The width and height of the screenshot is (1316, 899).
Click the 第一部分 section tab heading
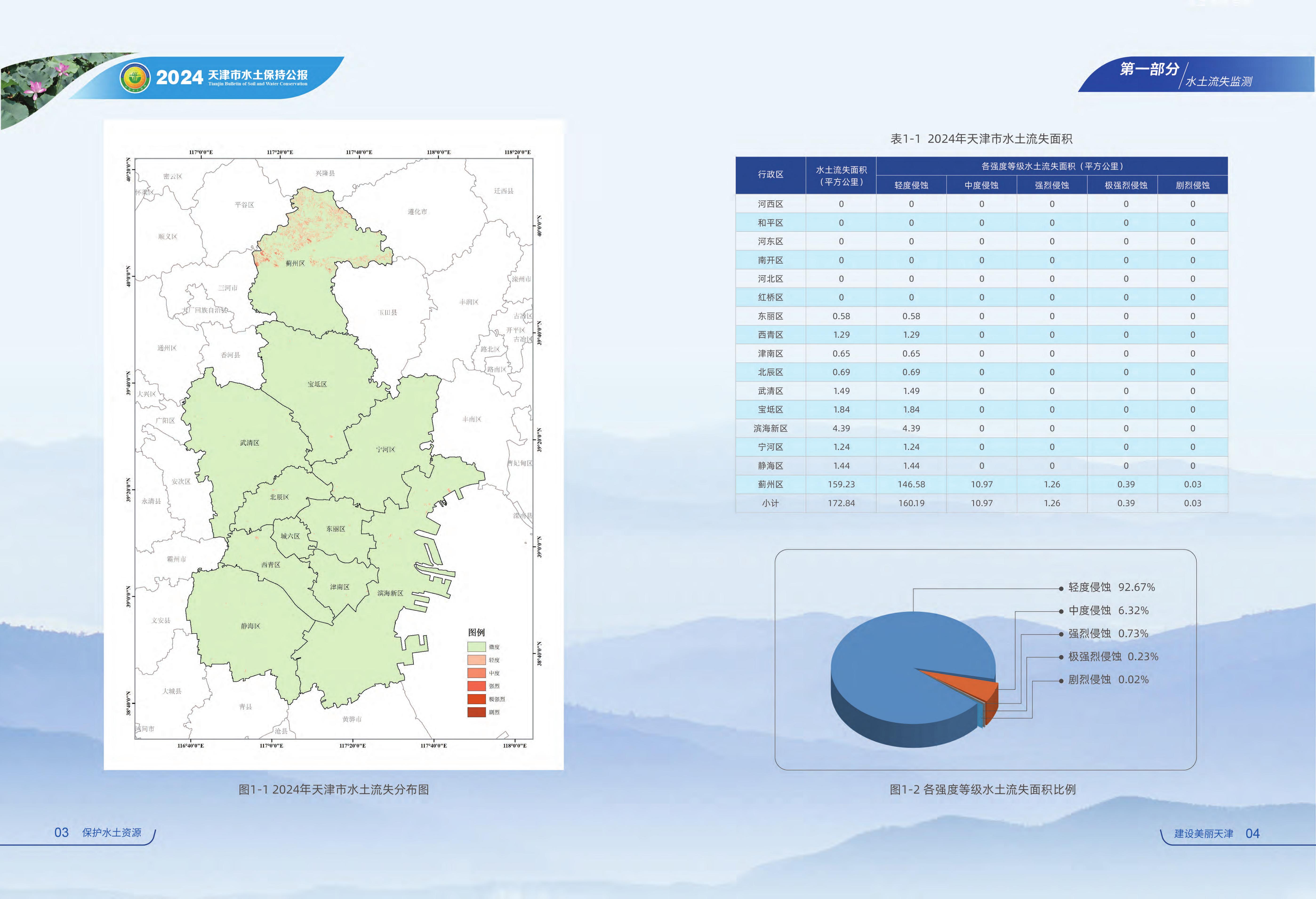1150,69
